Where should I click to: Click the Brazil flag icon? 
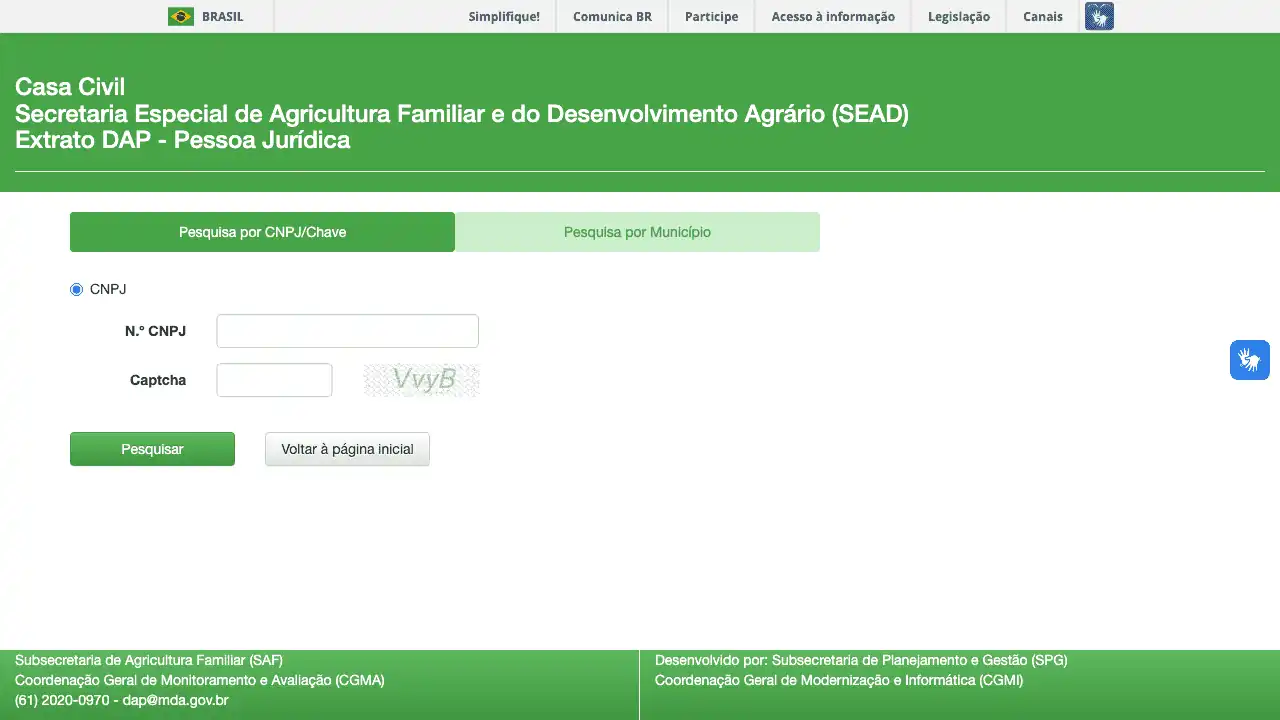(x=180, y=16)
